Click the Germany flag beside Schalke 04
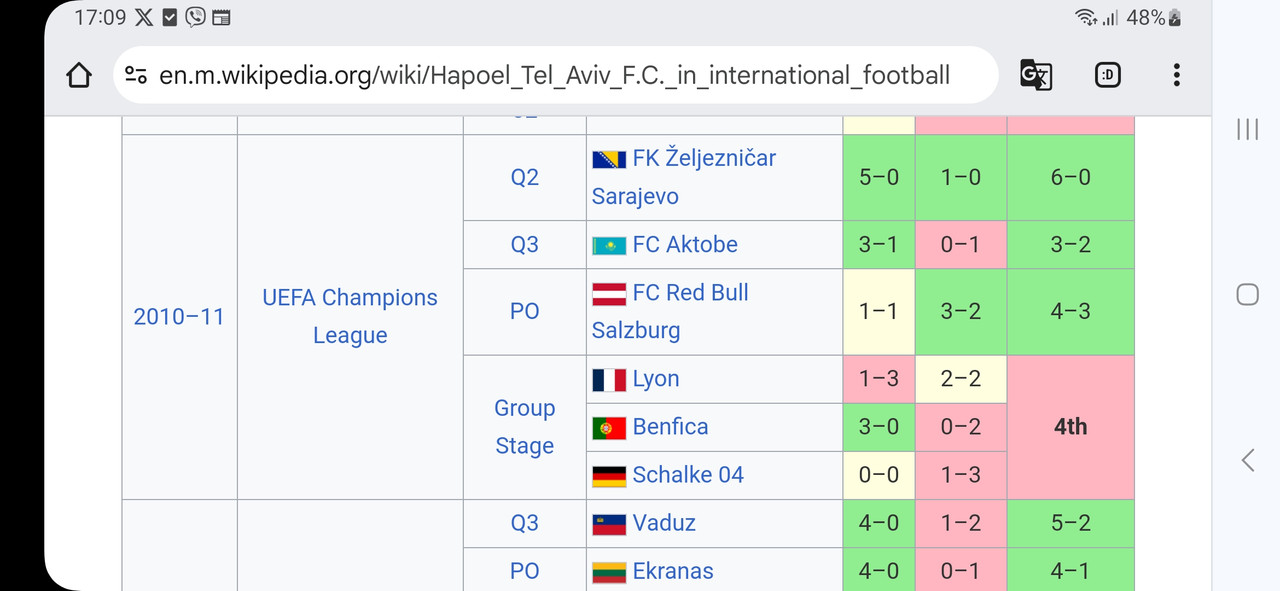The width and height of the screenshot is (1280, 591). click(609, 476)
